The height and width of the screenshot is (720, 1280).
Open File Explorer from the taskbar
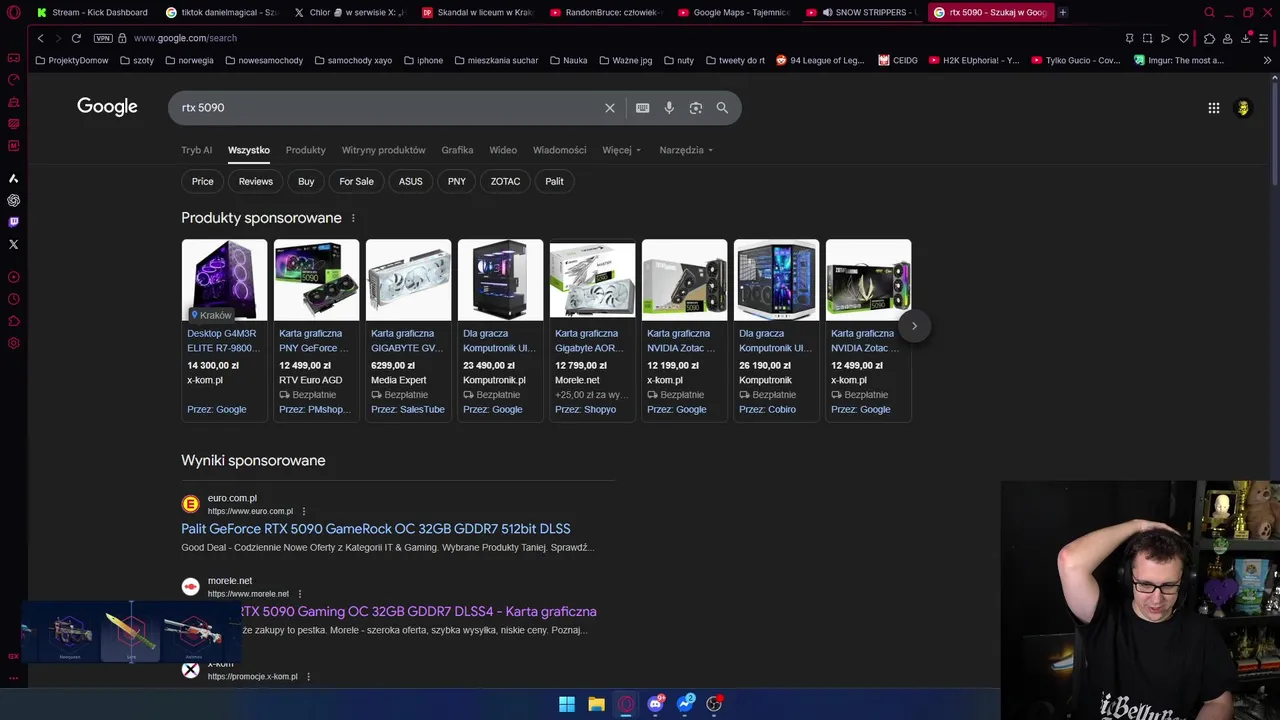[596, 704]
